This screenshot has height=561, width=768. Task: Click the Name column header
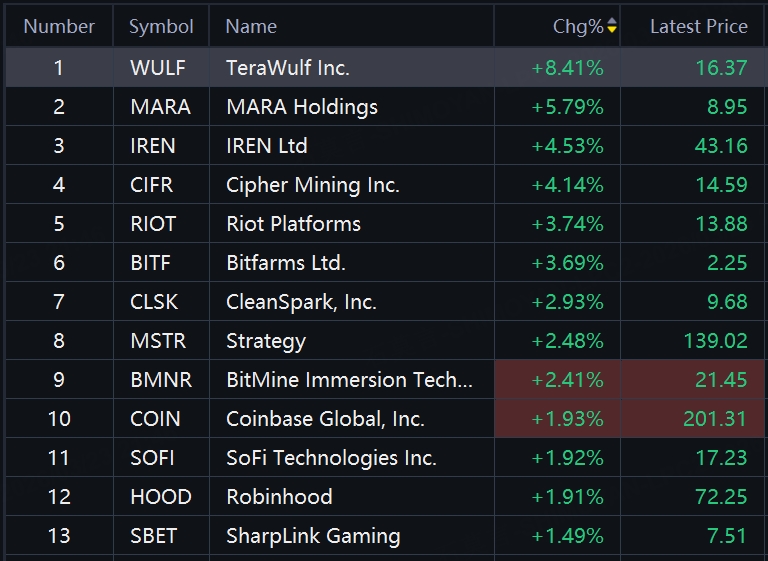[x=251, y=27]
